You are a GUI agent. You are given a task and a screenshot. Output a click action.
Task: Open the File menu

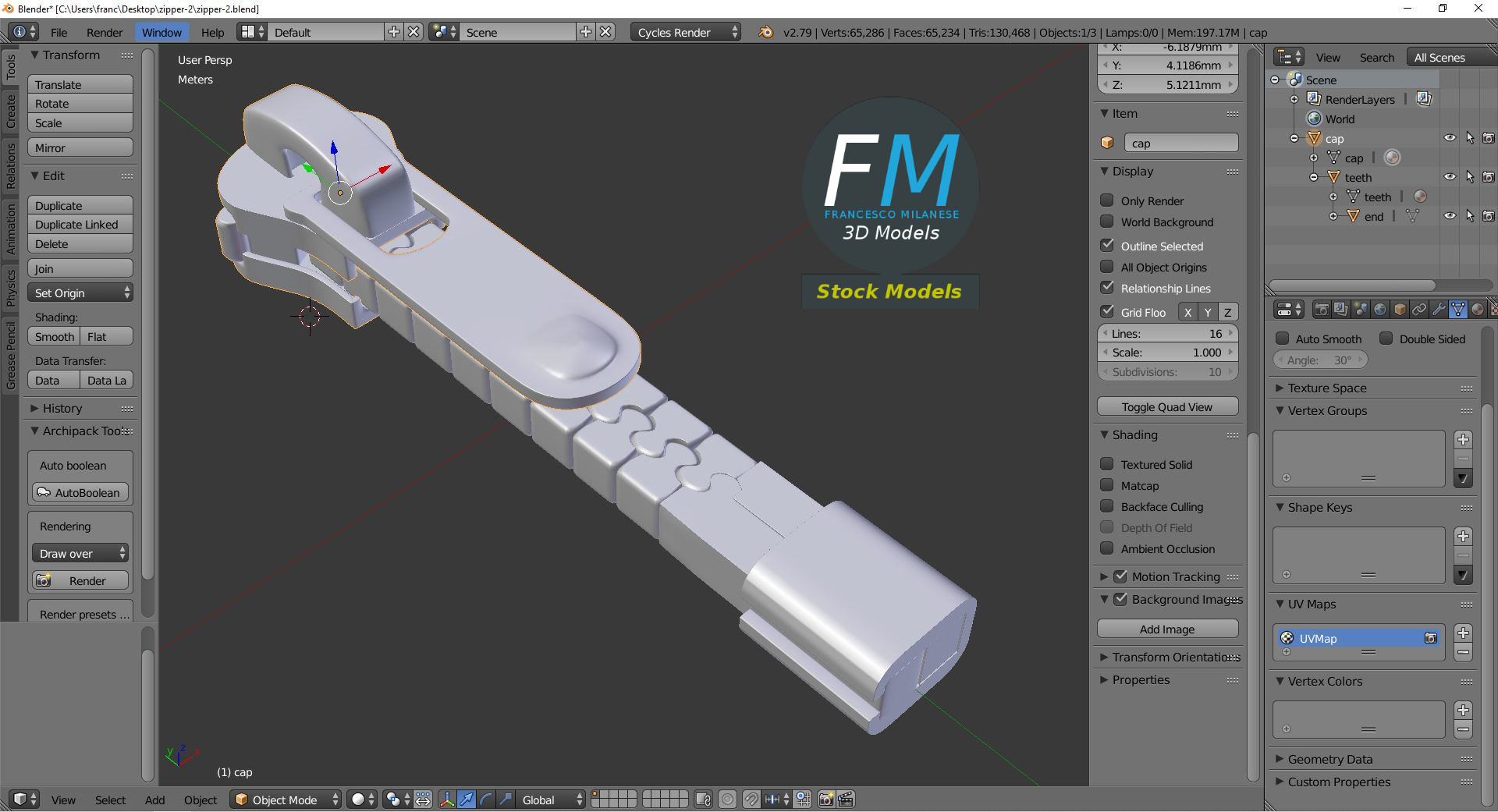click(x=59, y=32)
